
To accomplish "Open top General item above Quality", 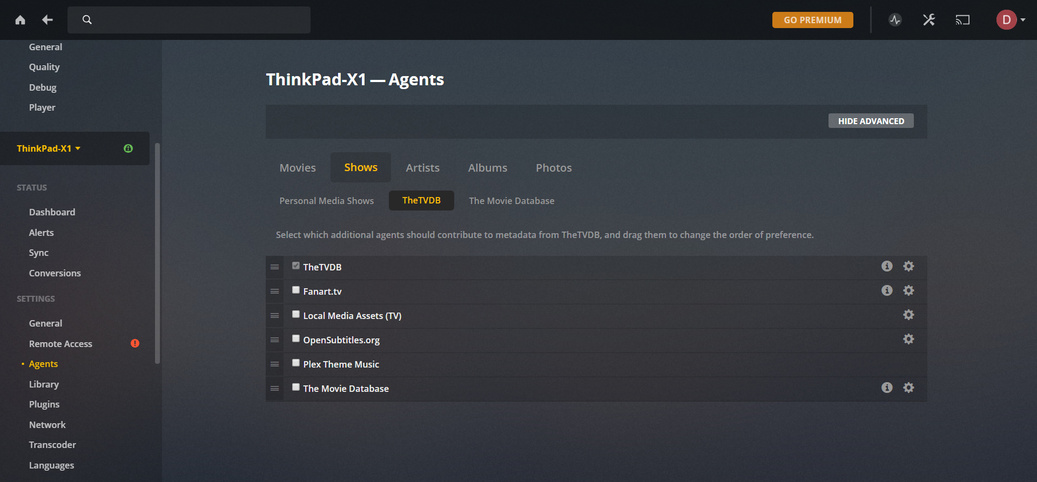I will point(46,47).
